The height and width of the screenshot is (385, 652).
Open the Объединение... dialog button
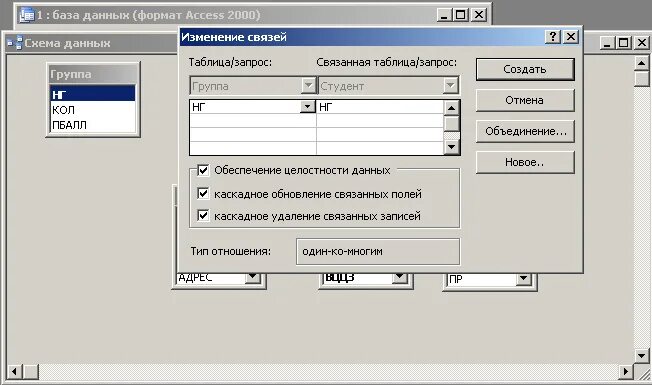(x=525, y=131)
